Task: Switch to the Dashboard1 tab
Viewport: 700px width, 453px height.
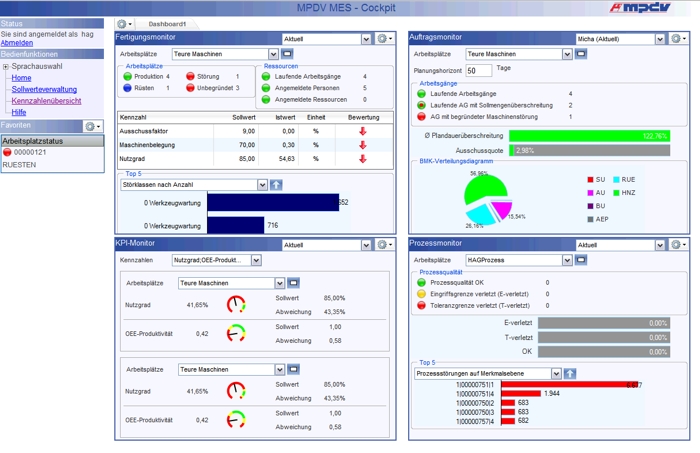Action: tap(167, 24)
